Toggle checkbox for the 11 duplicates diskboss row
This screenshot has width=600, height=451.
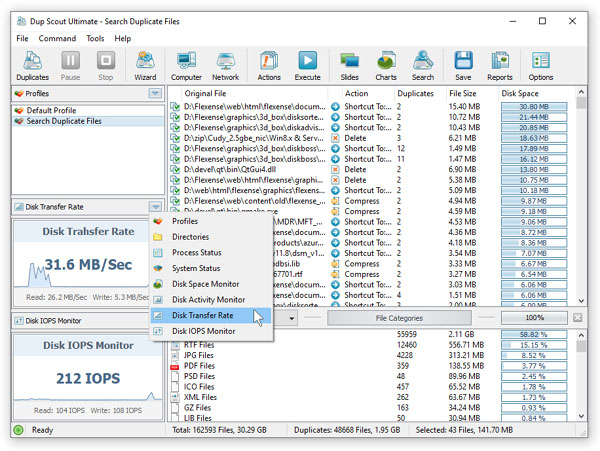tap(175, 159)
